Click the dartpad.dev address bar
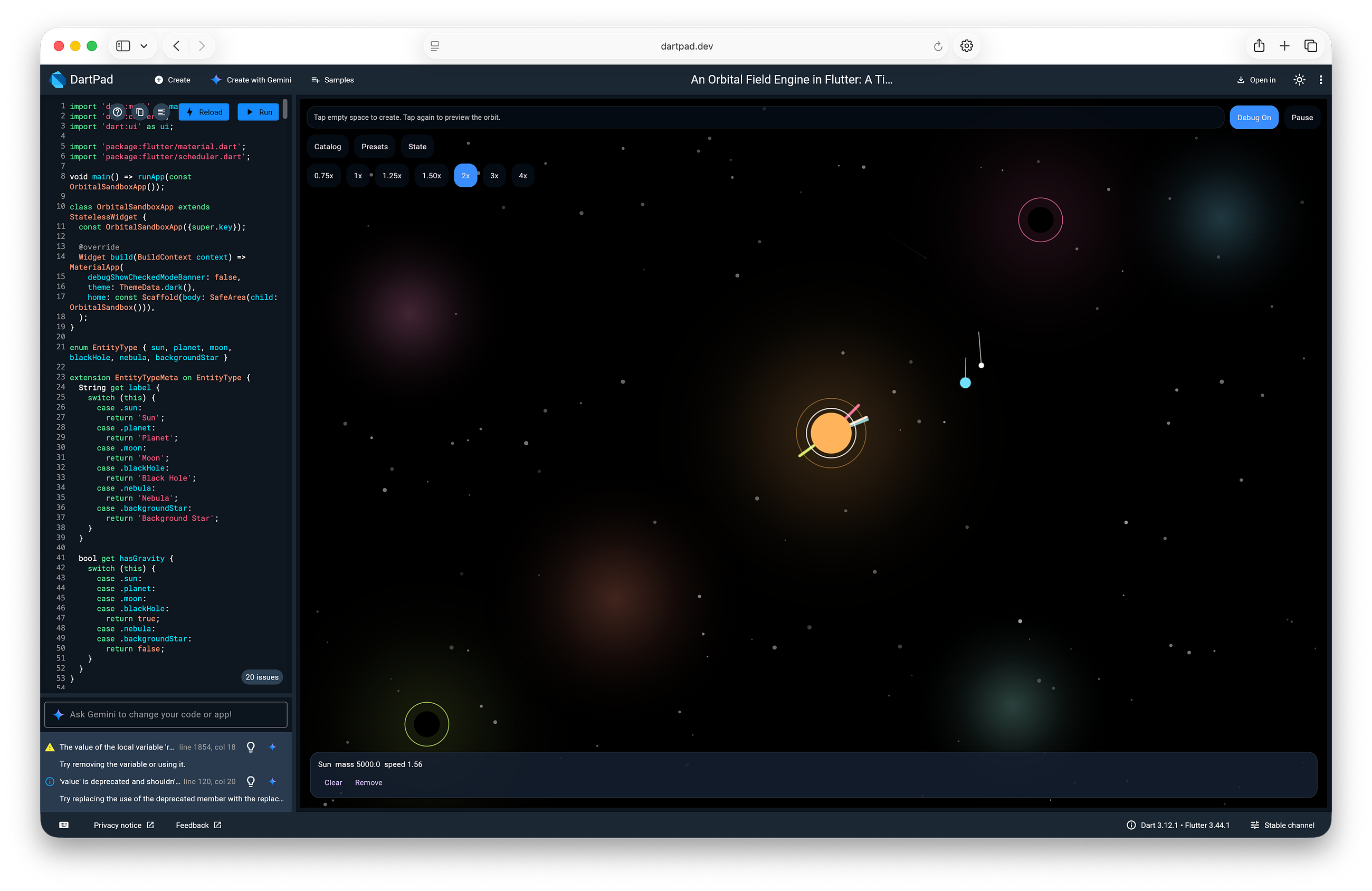Screen dimensions: 1372x891 point(687,46)
